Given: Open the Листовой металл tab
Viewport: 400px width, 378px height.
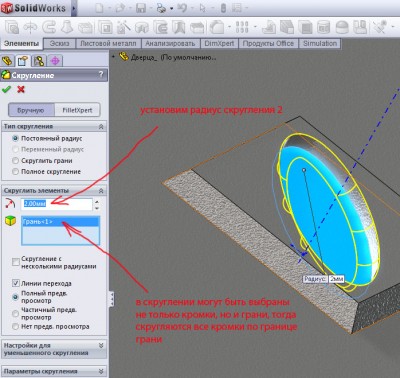Looking at the screenshot, I should (108, 44).
